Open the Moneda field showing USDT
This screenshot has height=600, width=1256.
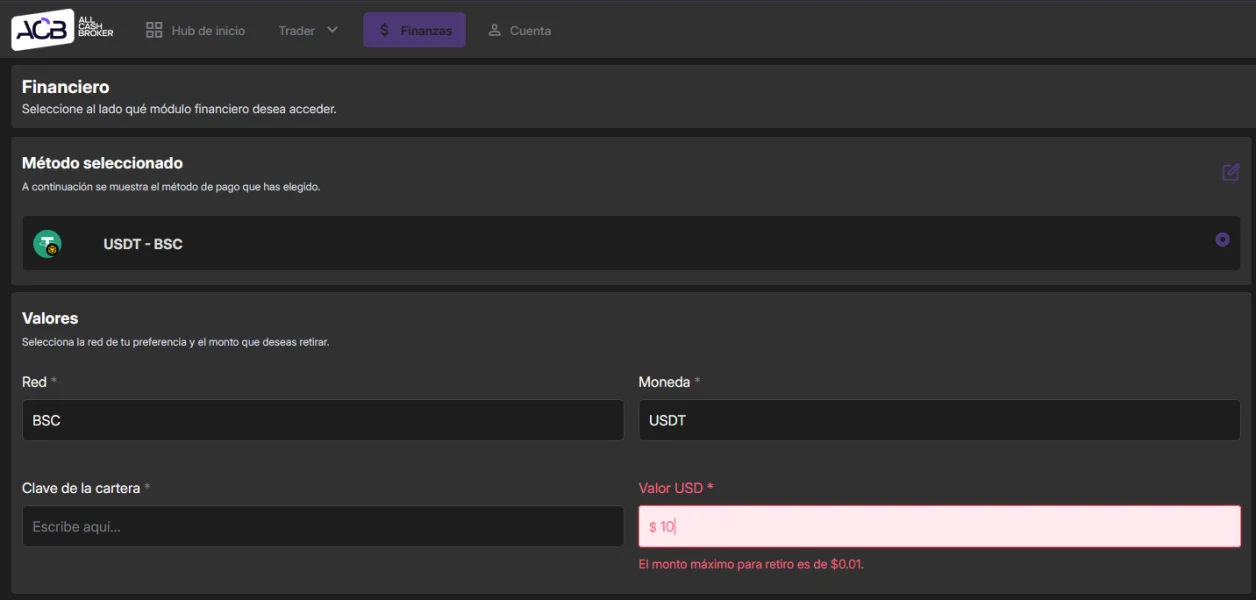click(939, 420)
